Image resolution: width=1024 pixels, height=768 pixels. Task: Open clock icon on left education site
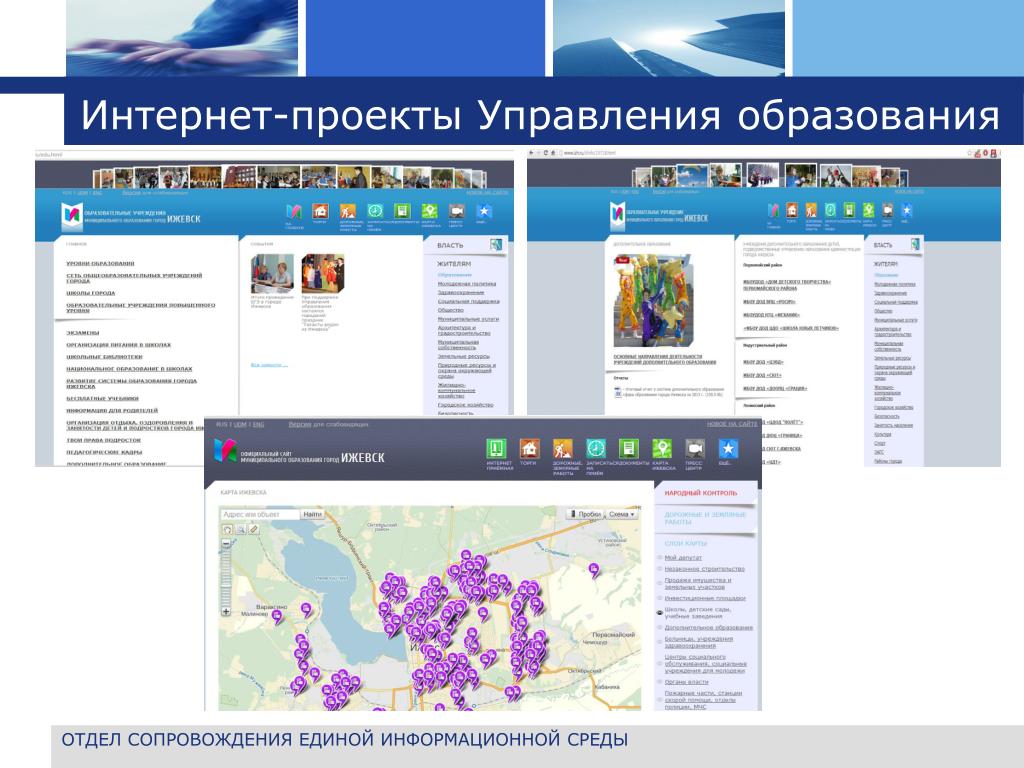tap(375, 211)
